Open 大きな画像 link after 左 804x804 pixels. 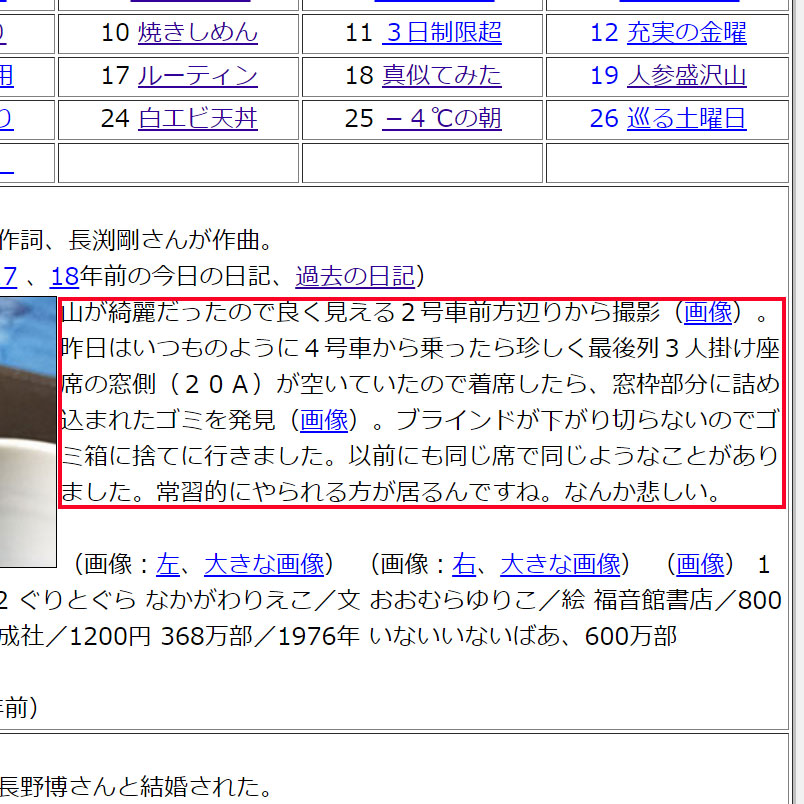[264, 565]
